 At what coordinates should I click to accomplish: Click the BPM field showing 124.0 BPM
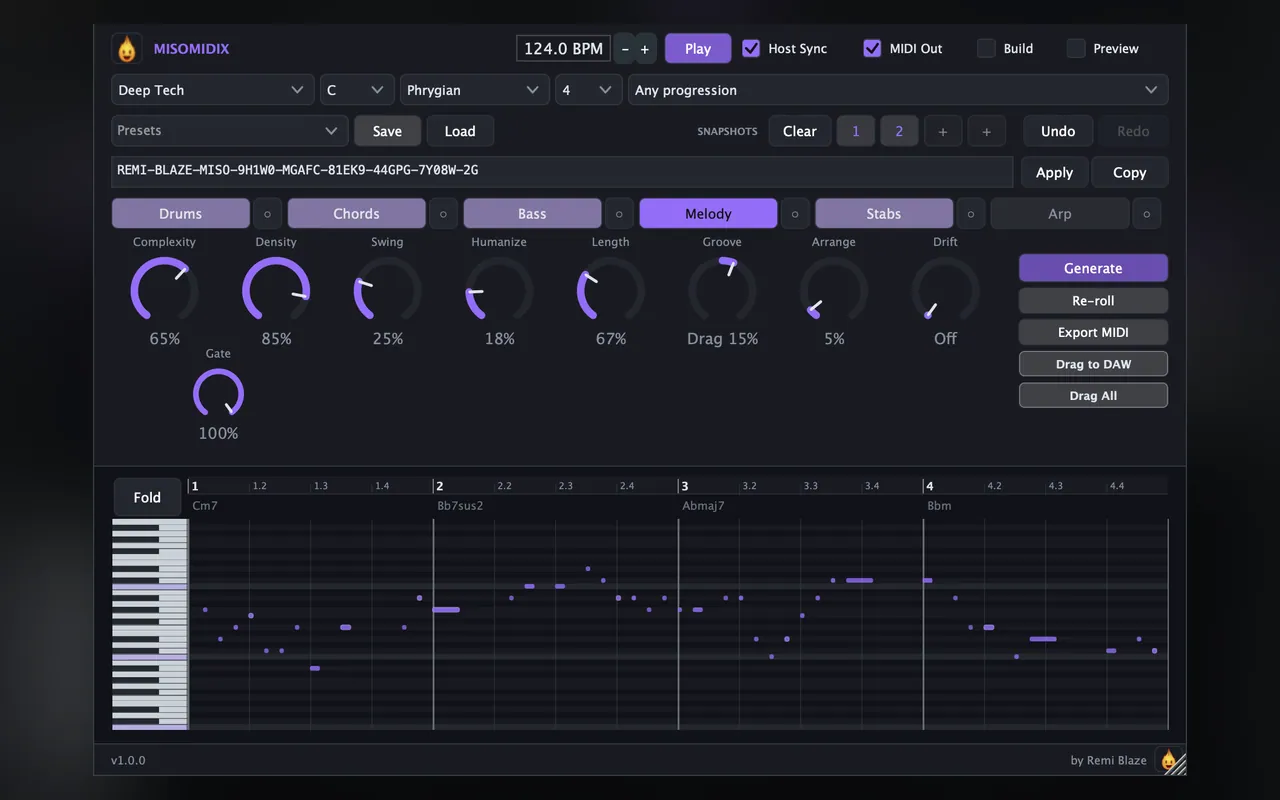click(x=564, y=48)
